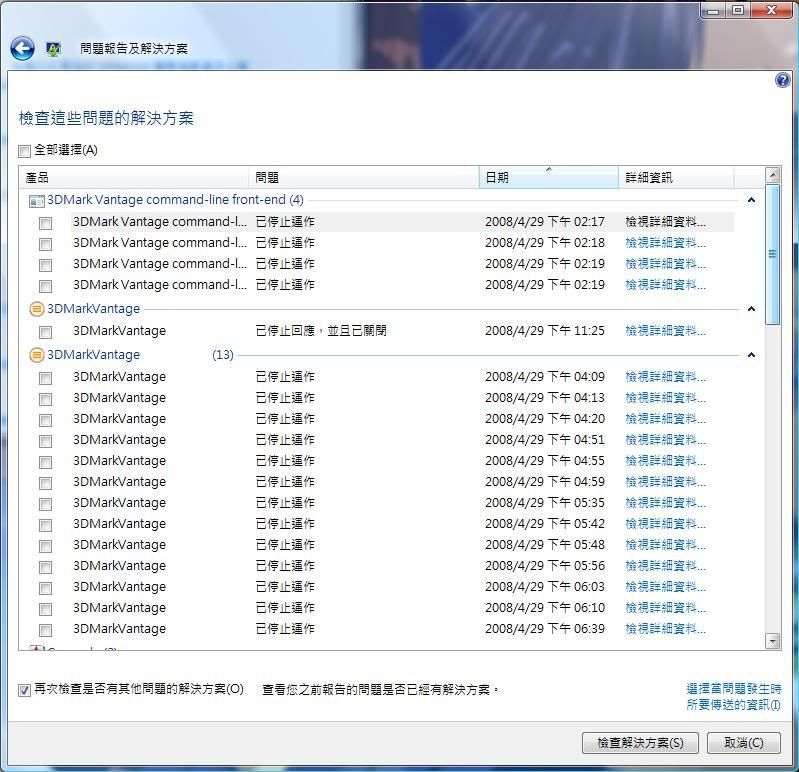Select the 3DMarkVantage row dated 下午 04:20

tap(403, 418)
